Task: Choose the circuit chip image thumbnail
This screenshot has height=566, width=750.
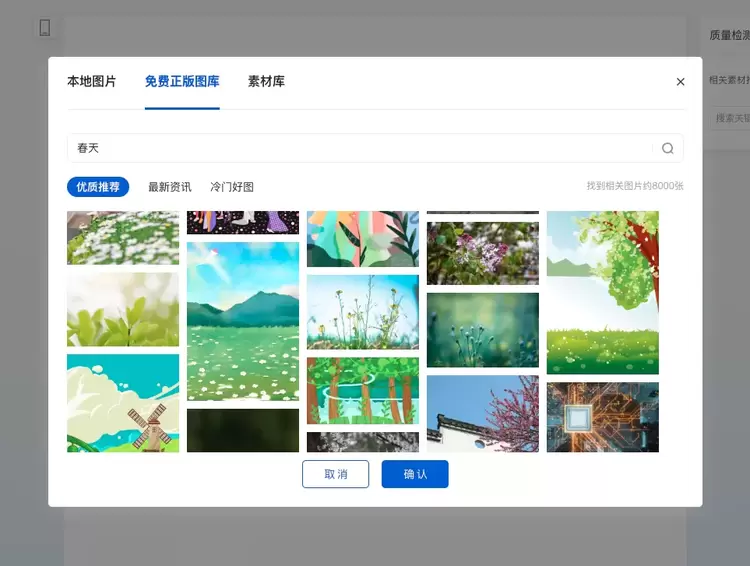Action: (x=602, y=417)
